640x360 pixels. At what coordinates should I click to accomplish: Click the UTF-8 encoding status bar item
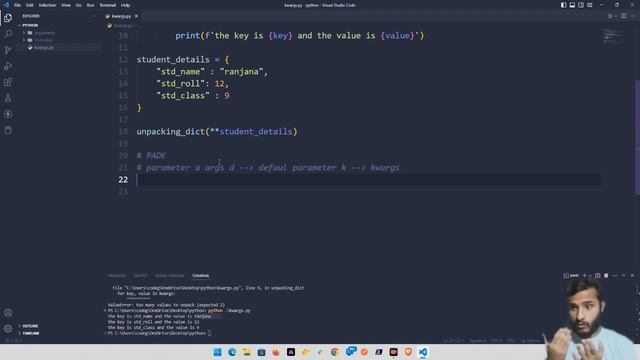[496, 340]
